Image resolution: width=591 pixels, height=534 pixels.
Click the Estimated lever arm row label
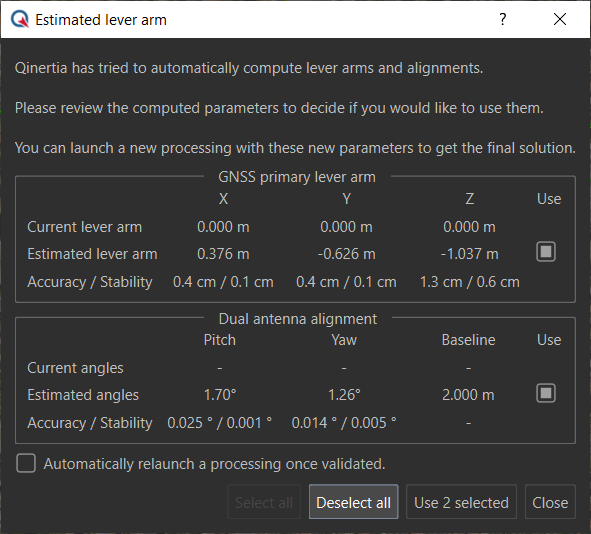click(x=92, y=254)
